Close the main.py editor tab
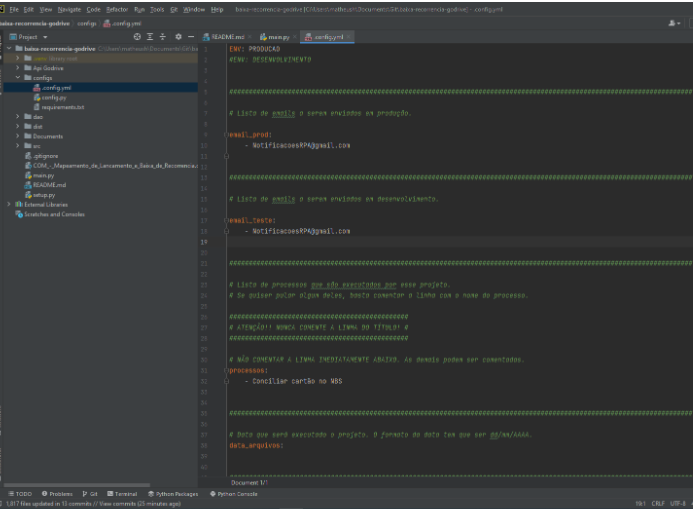Screen dimensions: 693x509 [295, 37]
